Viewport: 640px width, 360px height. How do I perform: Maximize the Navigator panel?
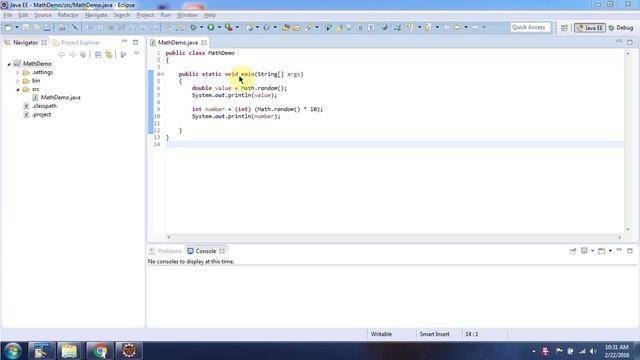tap(135, 42)
